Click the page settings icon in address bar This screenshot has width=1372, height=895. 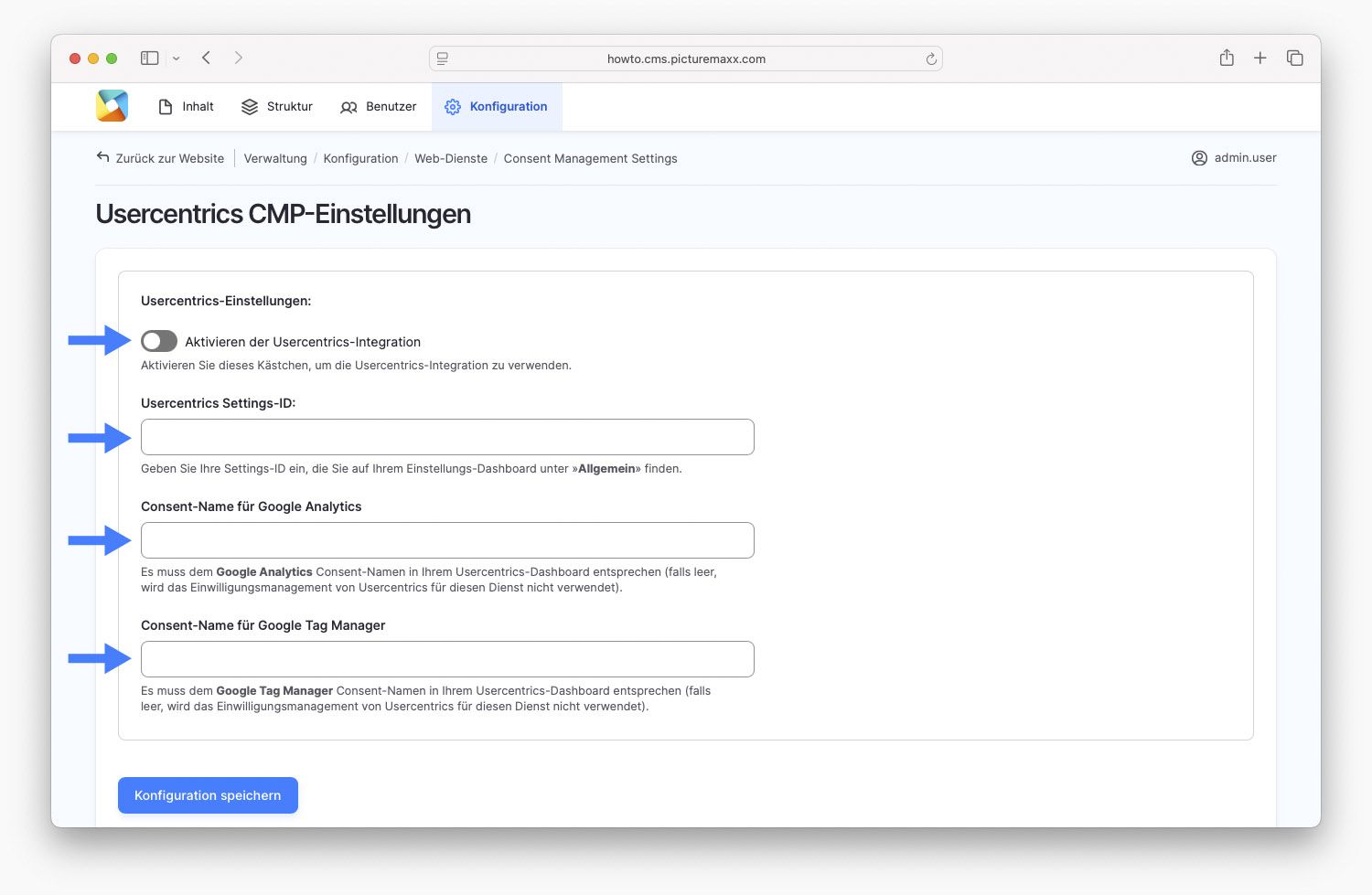click(x=443, y=59)
